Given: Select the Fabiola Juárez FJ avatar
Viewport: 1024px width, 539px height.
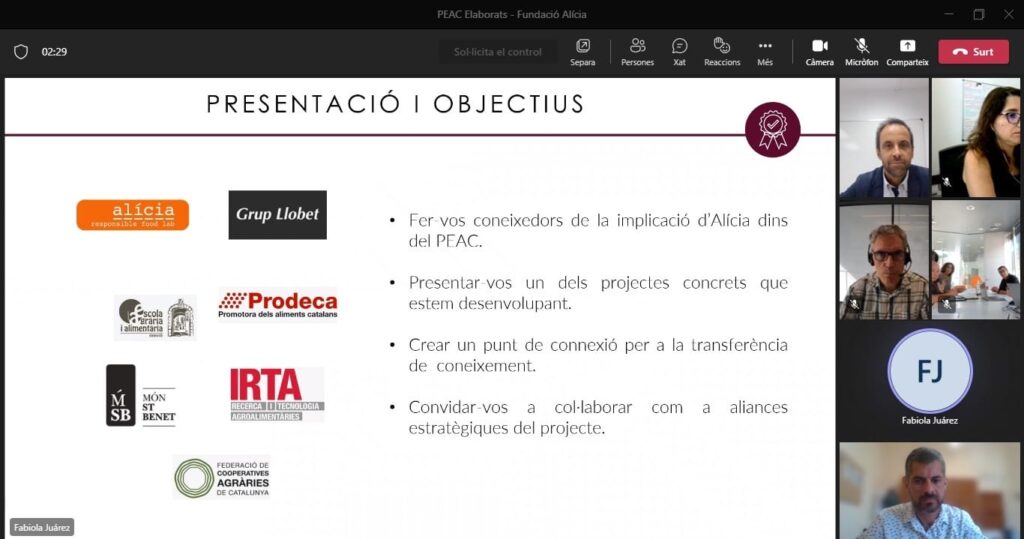Looking at the screenshot, I should [x=929, y=371].
